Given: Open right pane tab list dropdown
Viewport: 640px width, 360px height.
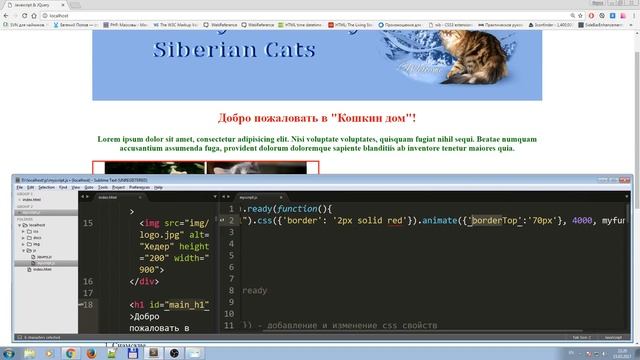Looking at the screenshot, I should 627,197.
